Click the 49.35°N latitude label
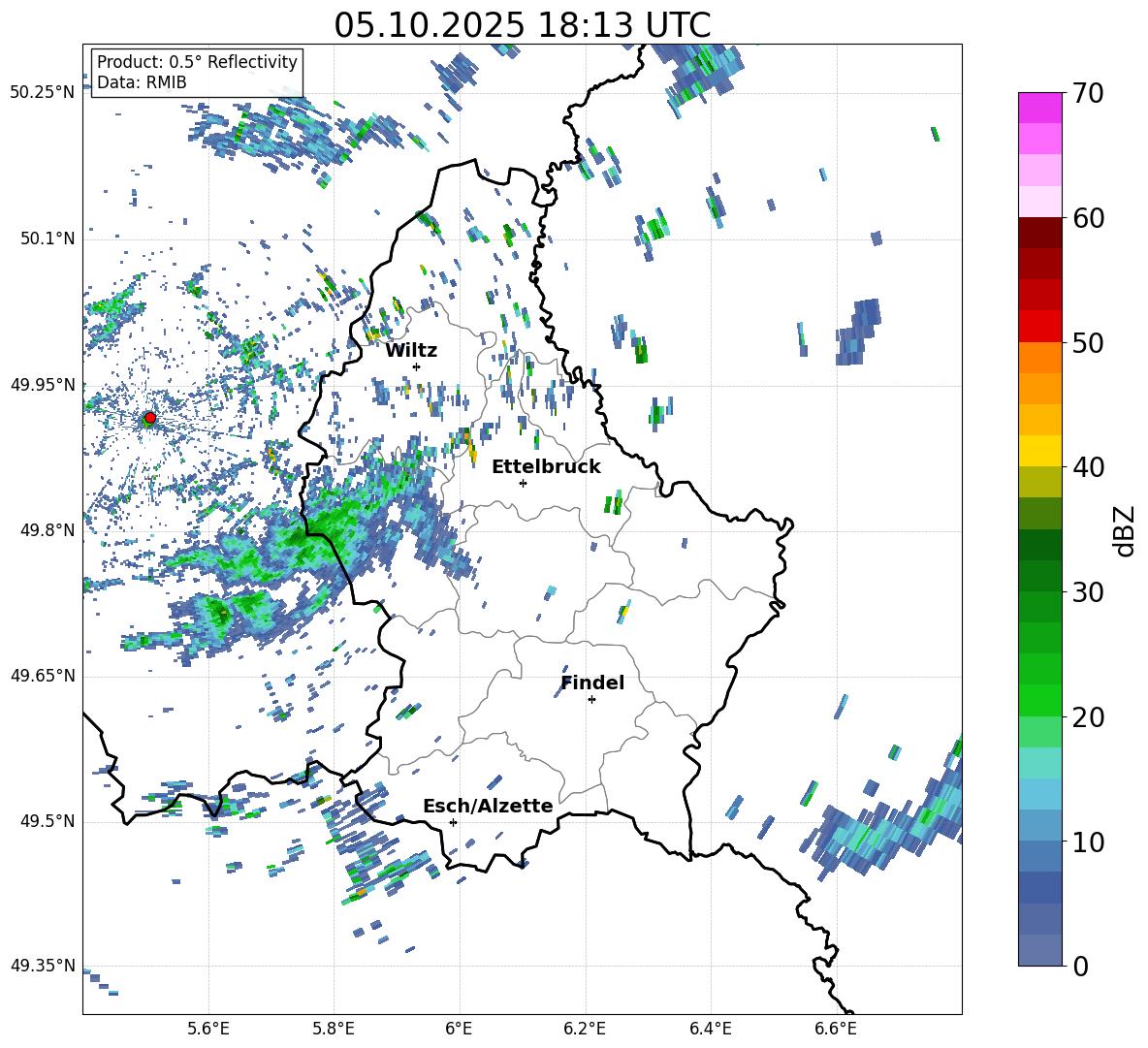Image resolution: width=1148 pixels, height=1048 pixels. coord(43,966)
